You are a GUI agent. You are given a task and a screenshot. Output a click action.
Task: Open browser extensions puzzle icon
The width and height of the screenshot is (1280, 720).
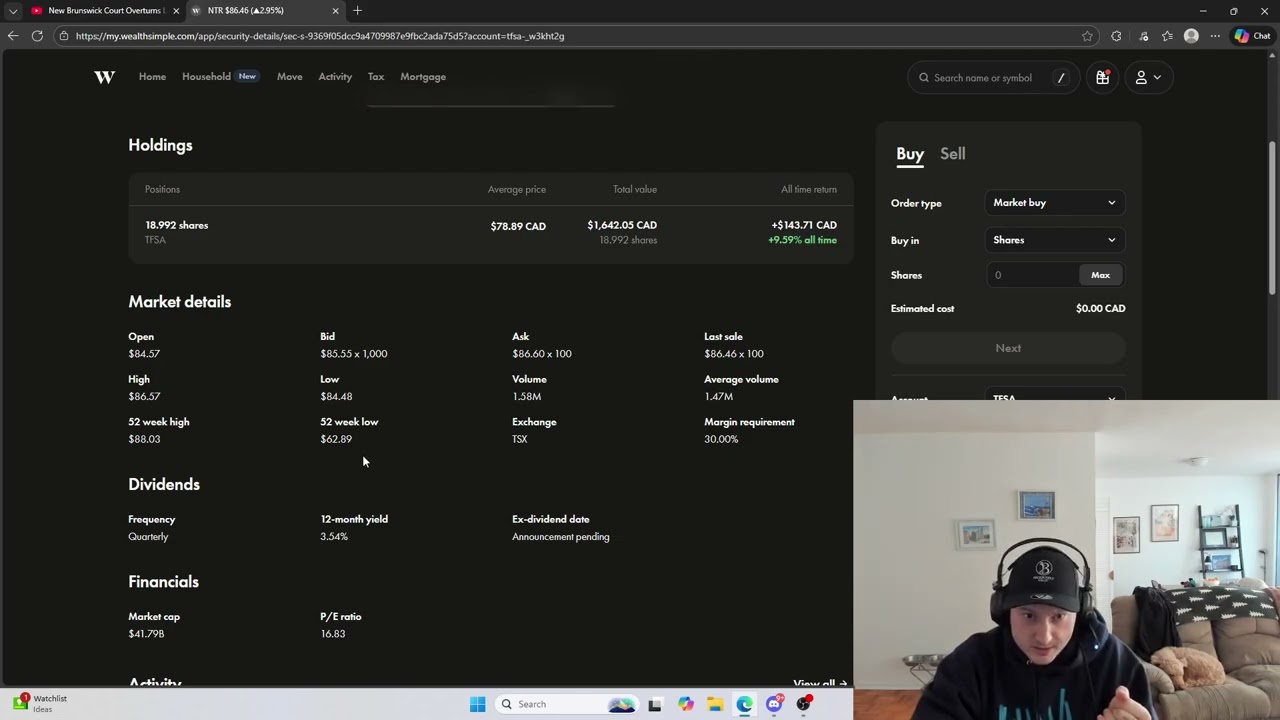point(1116,36)
